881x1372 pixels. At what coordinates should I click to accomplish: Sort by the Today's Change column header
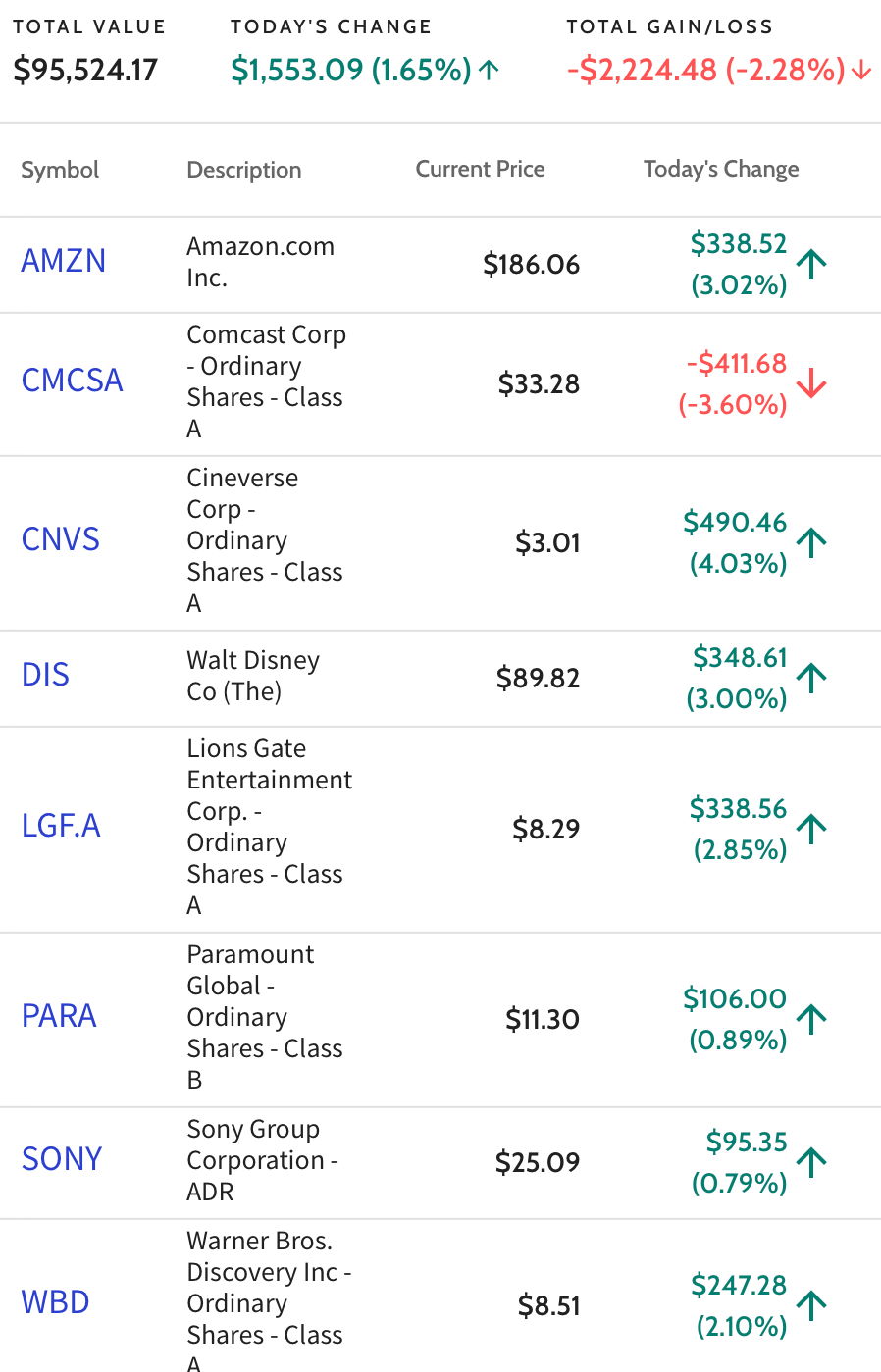click(x=721, y=170)
